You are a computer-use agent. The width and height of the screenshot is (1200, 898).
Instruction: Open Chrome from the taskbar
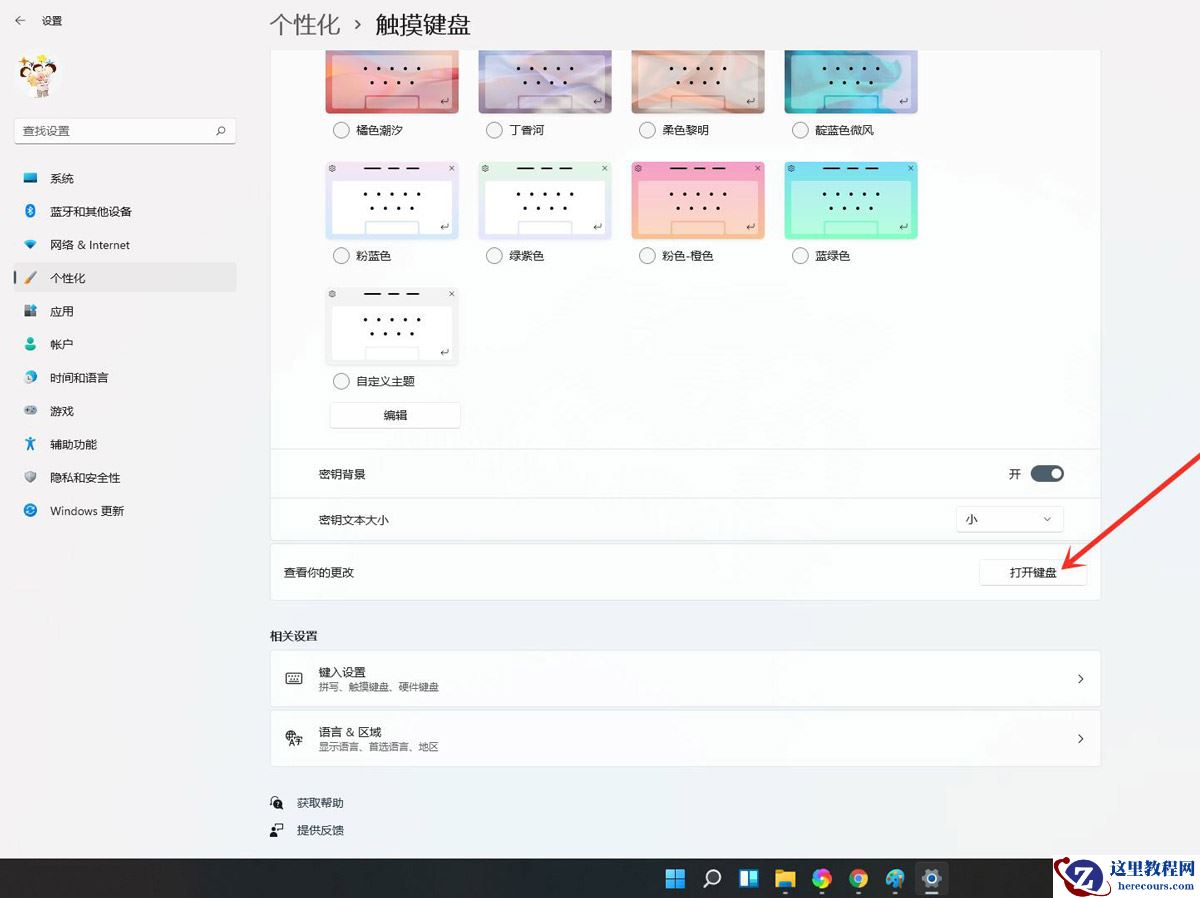pos(858,879)
